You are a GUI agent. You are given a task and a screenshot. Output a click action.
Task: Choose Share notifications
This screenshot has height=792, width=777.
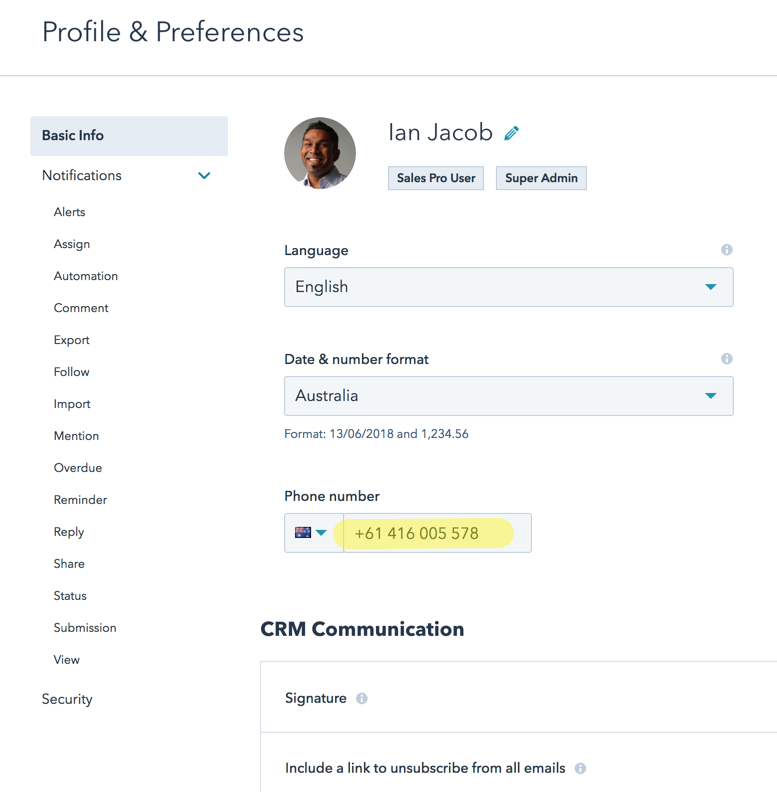69,564
